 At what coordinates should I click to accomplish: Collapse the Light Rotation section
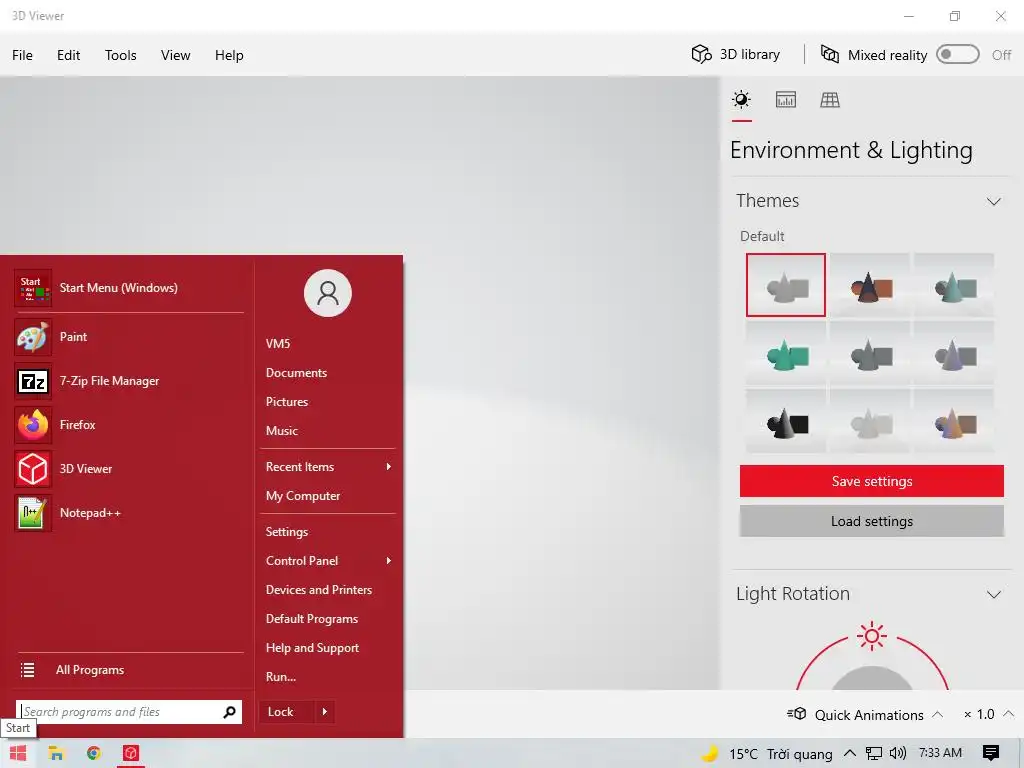click(x=993, y=594)
